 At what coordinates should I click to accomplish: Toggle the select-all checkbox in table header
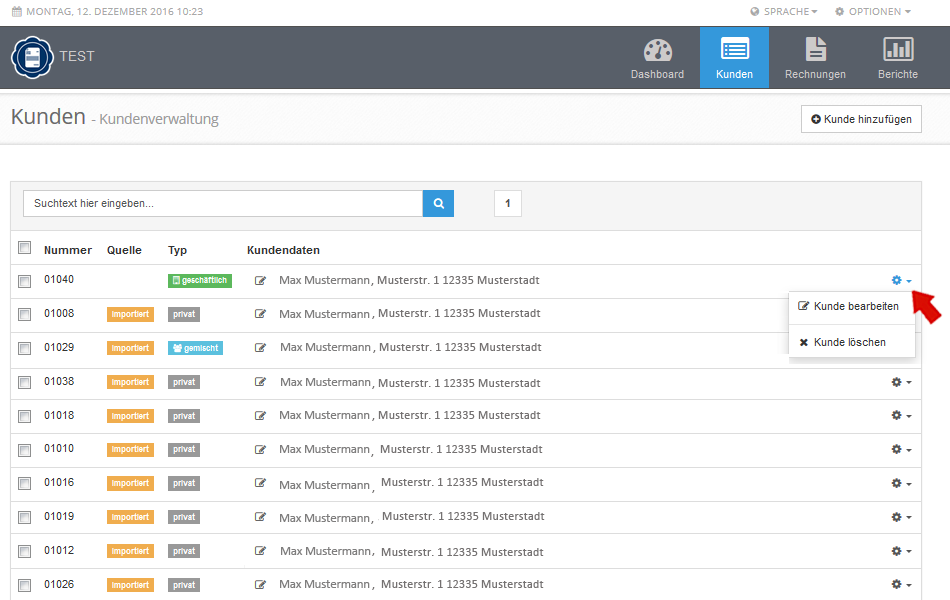[x=25, y=249]
